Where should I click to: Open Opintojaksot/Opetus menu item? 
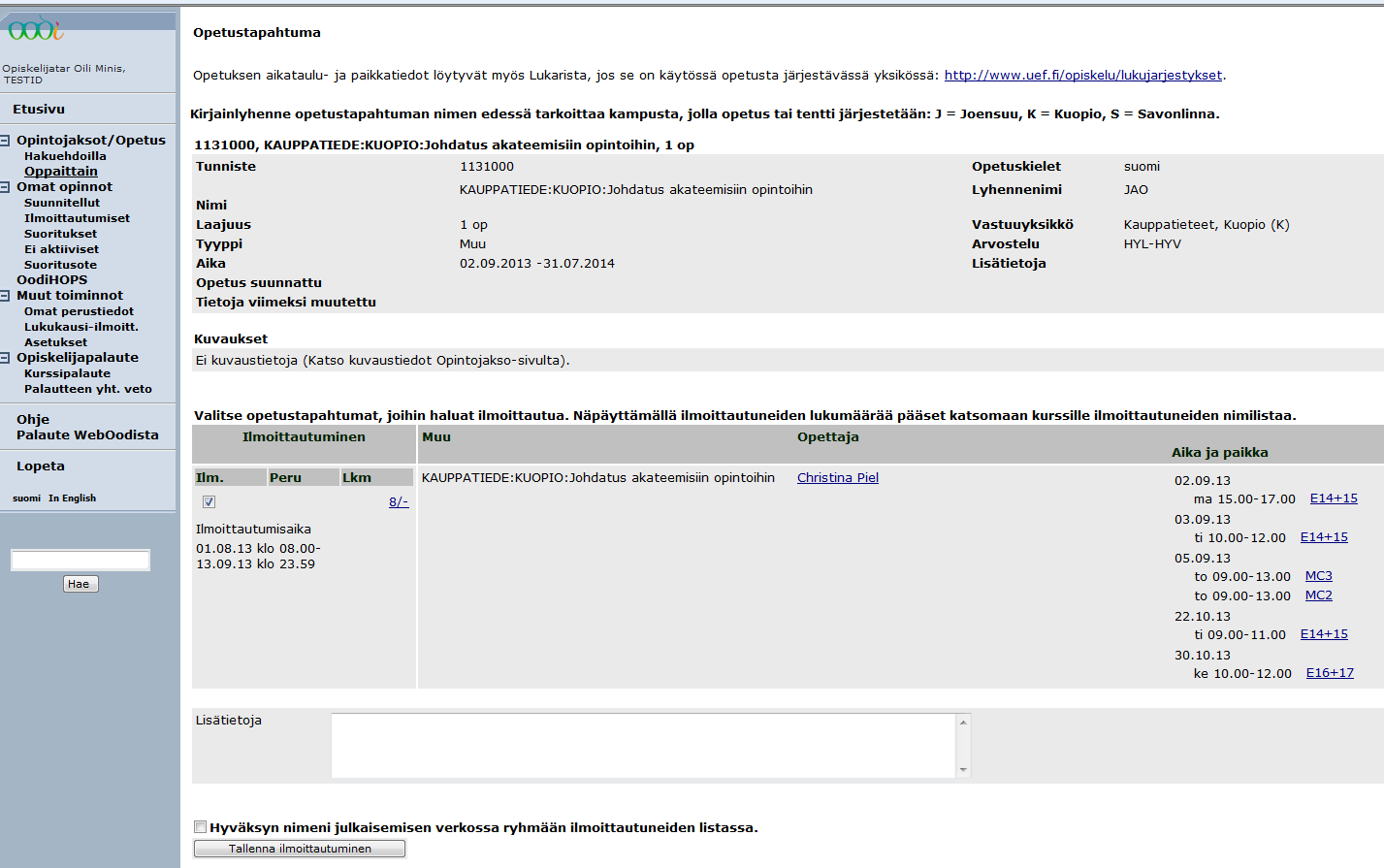91,141
